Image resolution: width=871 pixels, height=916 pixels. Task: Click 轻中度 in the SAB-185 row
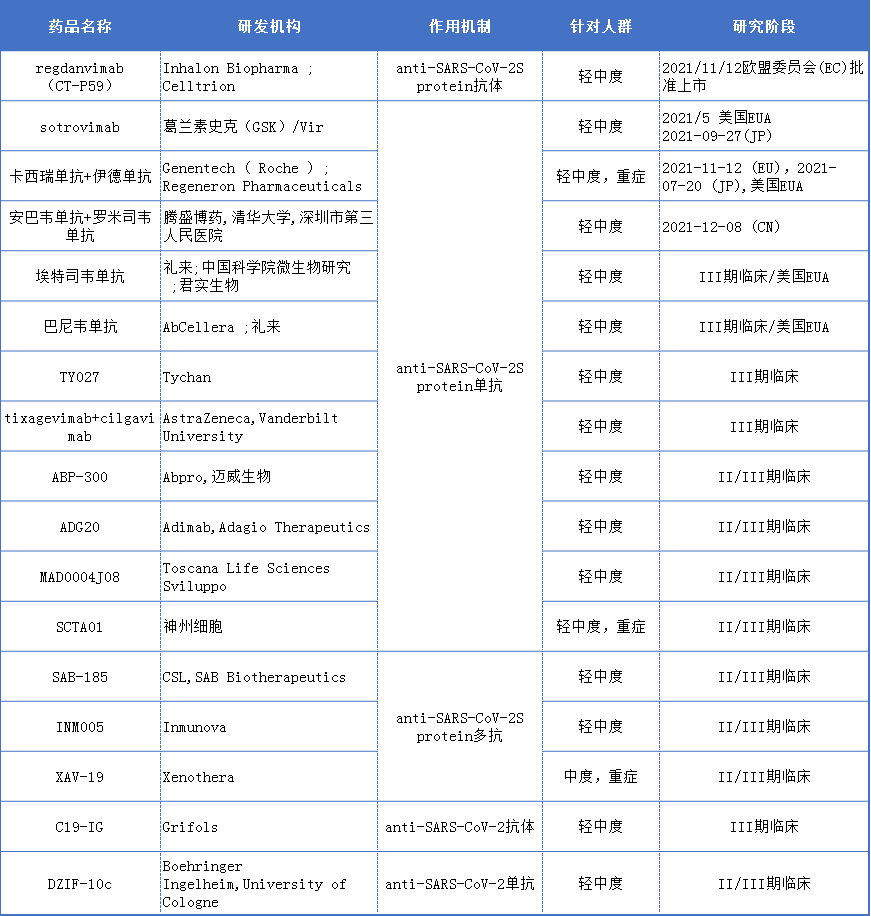(601, 677)
